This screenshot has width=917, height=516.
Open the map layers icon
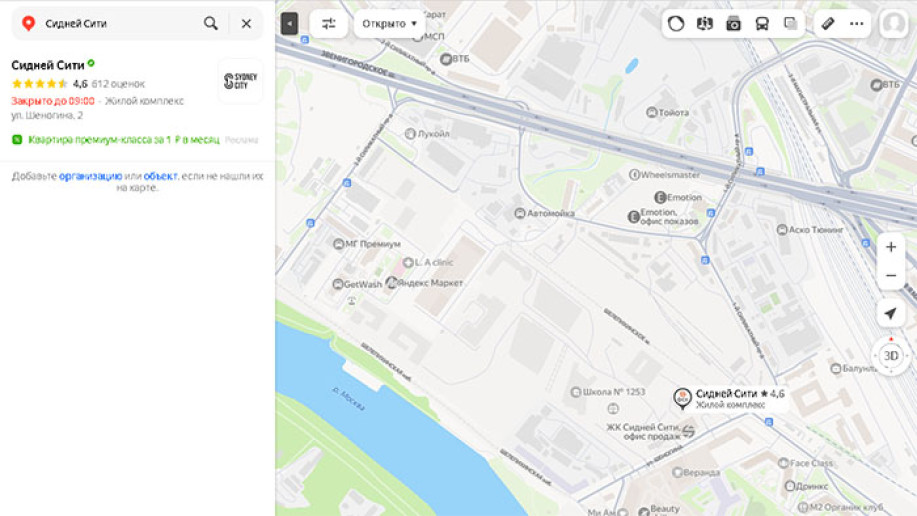(x=791, y=24)
